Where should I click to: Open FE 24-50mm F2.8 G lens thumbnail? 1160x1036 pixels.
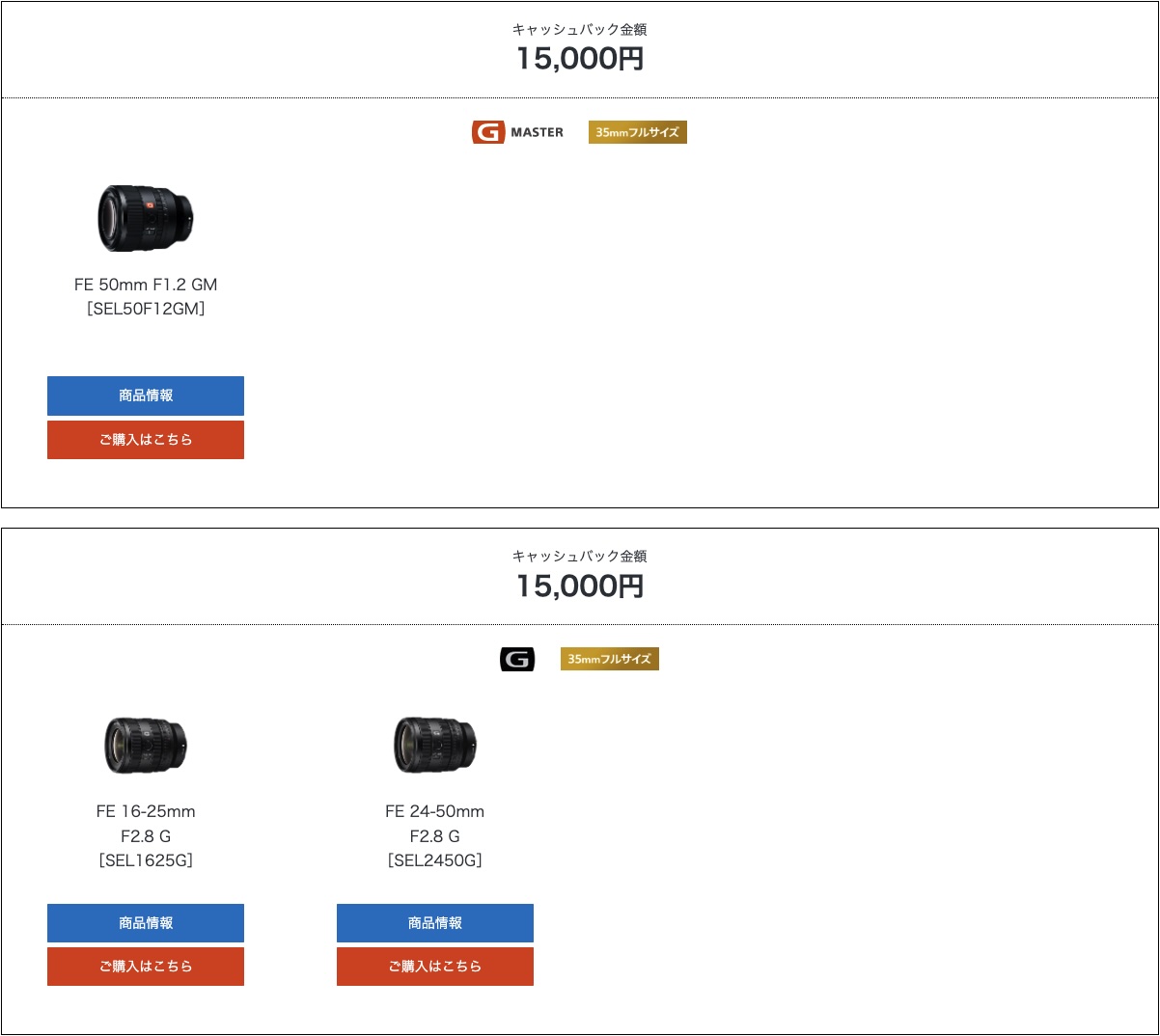[x=435, y=745]
